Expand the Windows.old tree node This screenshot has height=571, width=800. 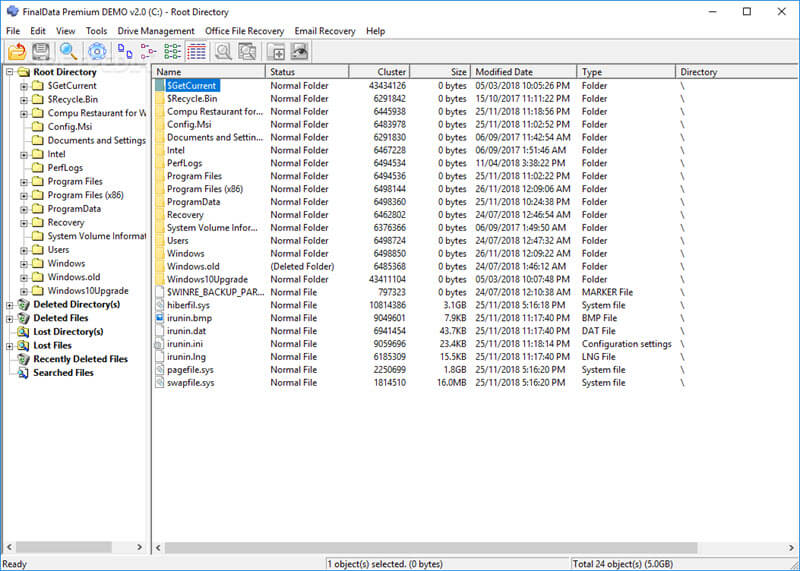coord(23,278)
